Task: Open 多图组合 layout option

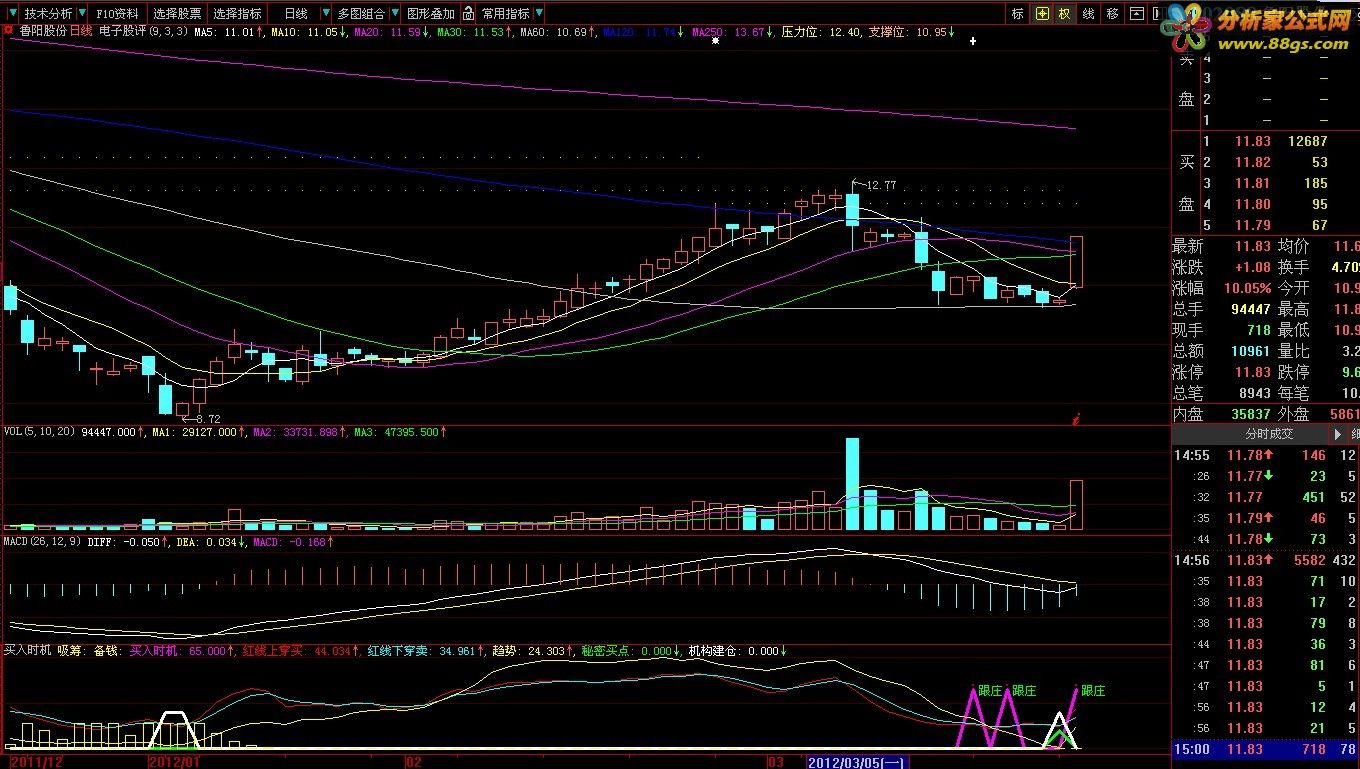Action: [360, 14]
